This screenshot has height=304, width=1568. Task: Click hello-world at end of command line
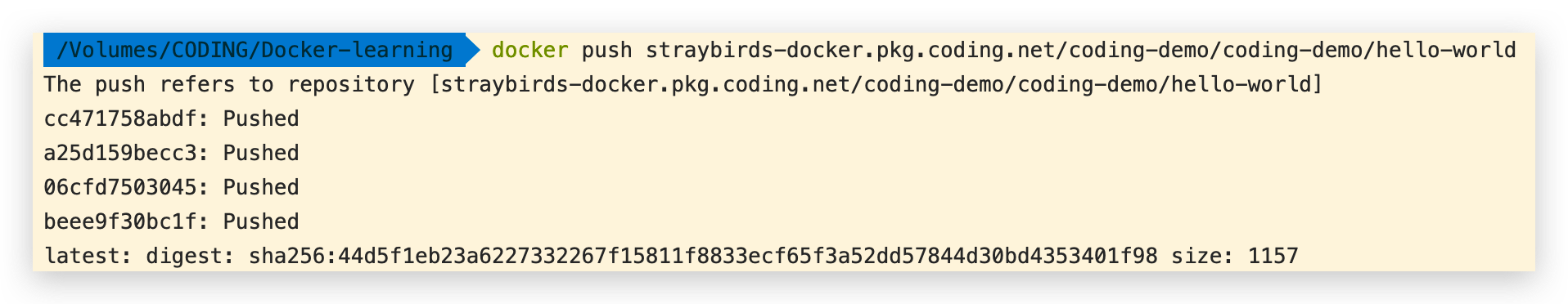pos(1446,51)
